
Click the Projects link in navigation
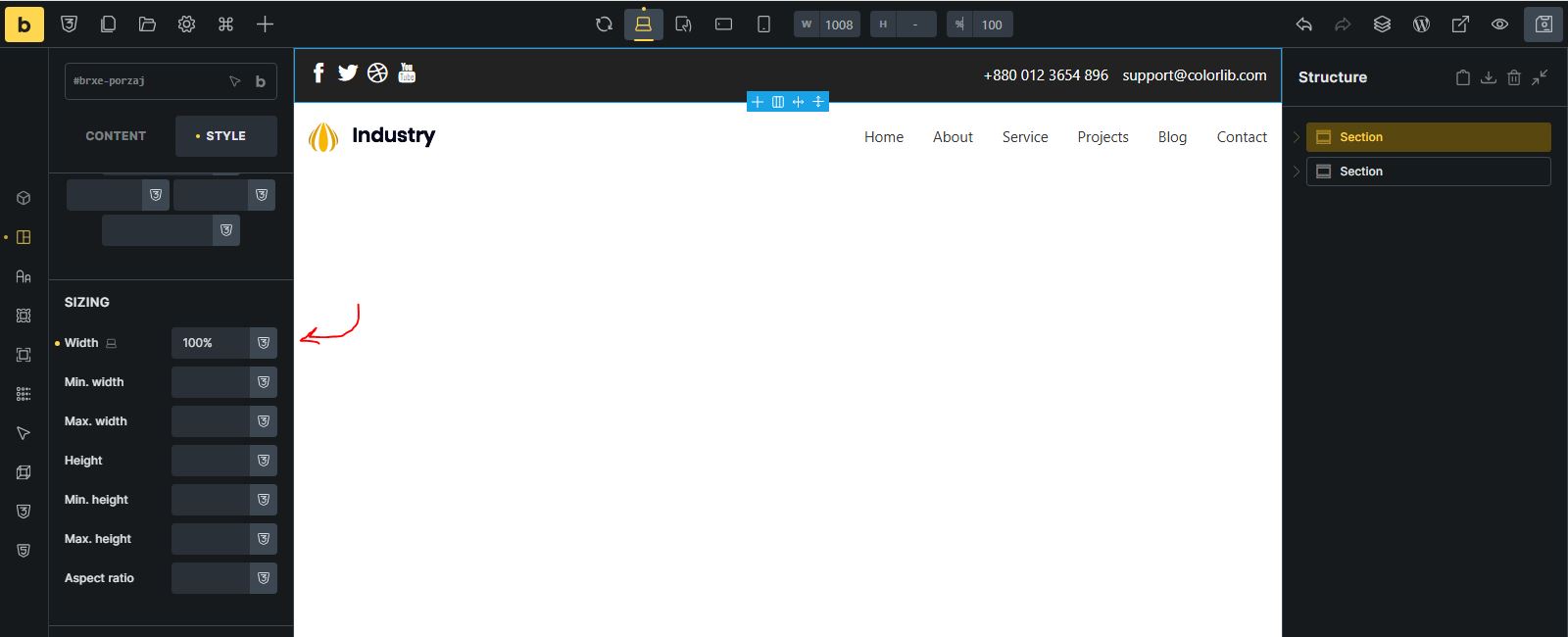(x=1102, y=137)
